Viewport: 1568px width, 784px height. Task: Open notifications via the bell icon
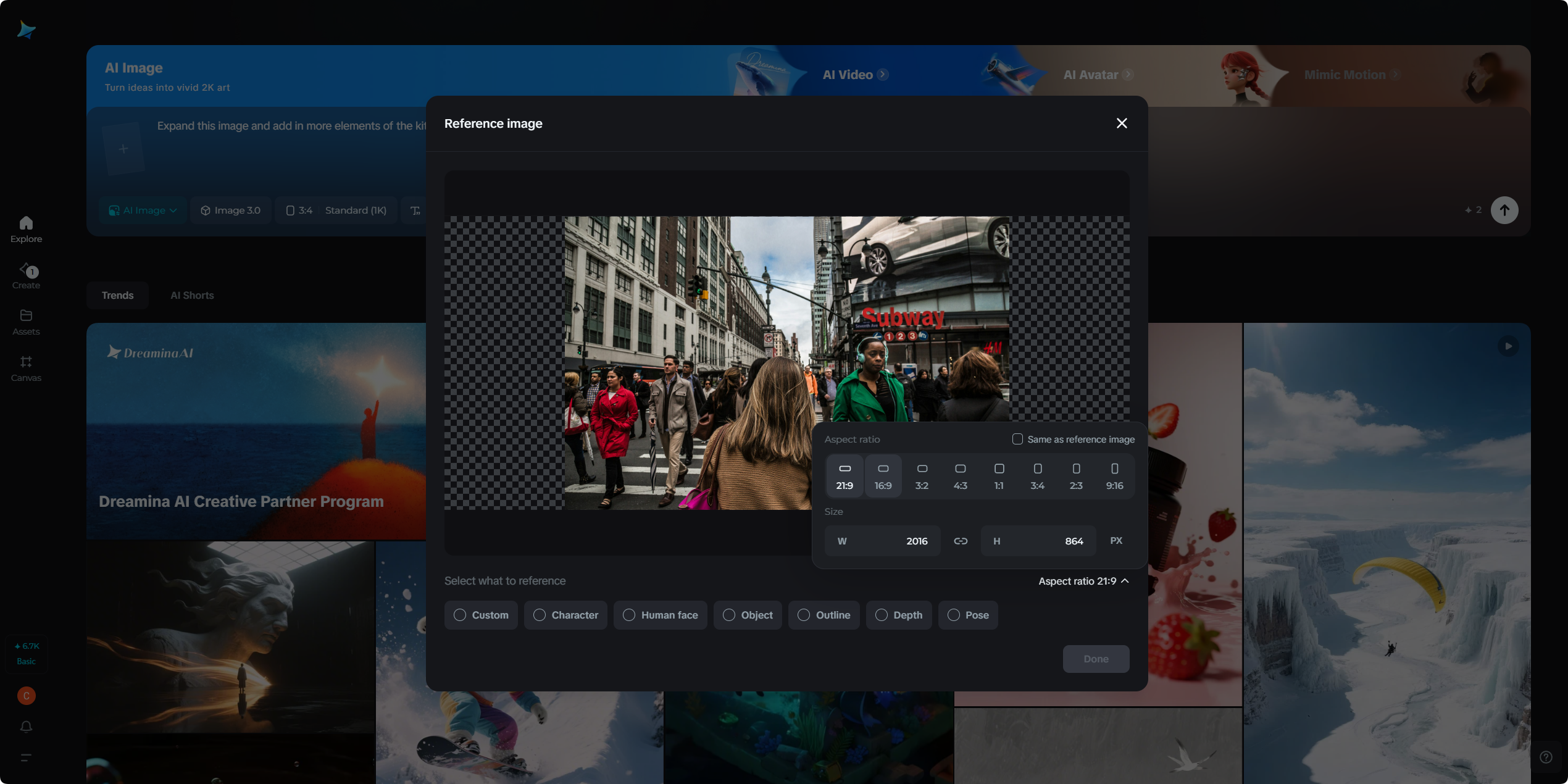tap(26, 727)
